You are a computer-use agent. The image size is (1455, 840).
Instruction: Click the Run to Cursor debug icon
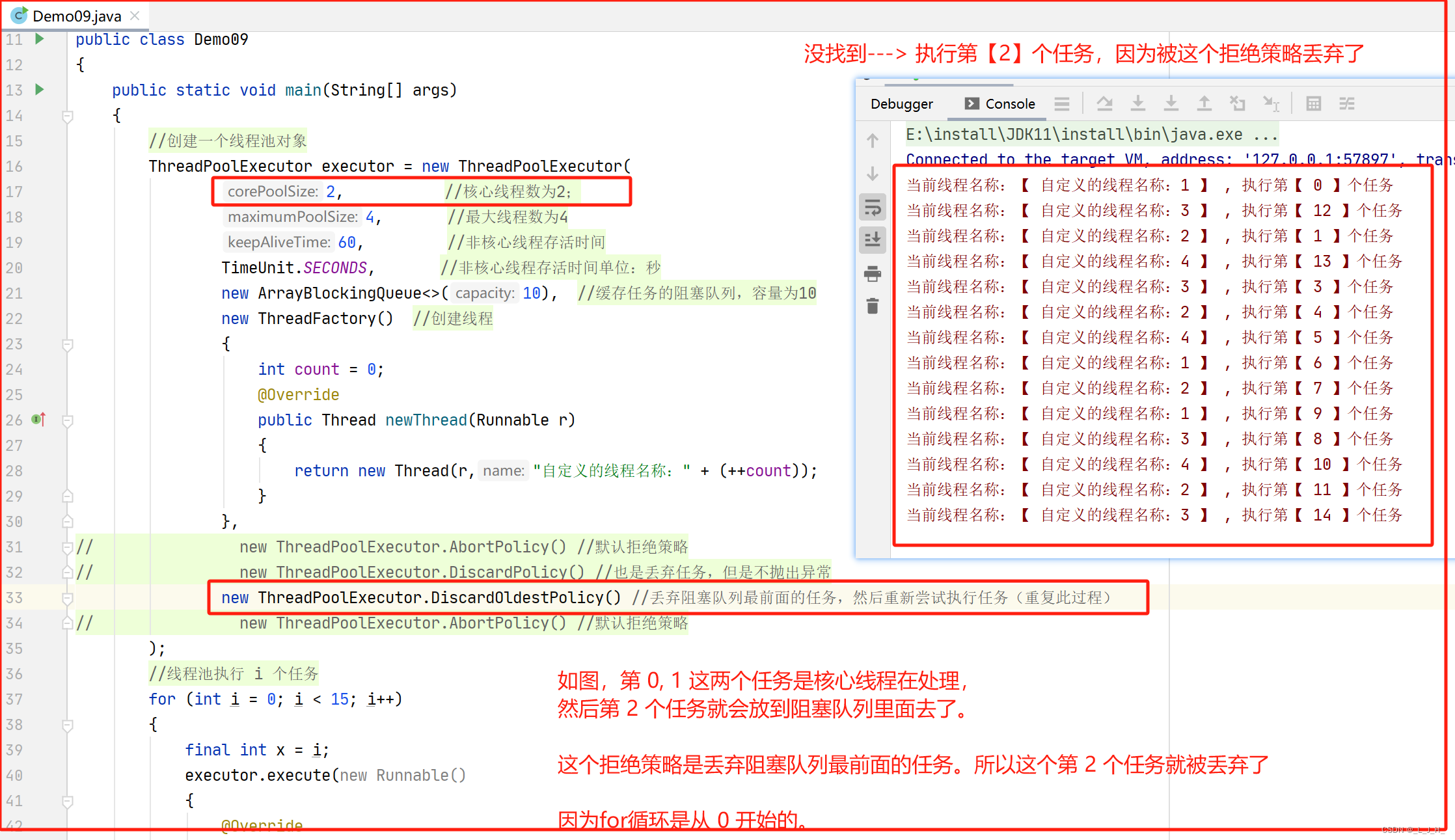coord(1271,103)
